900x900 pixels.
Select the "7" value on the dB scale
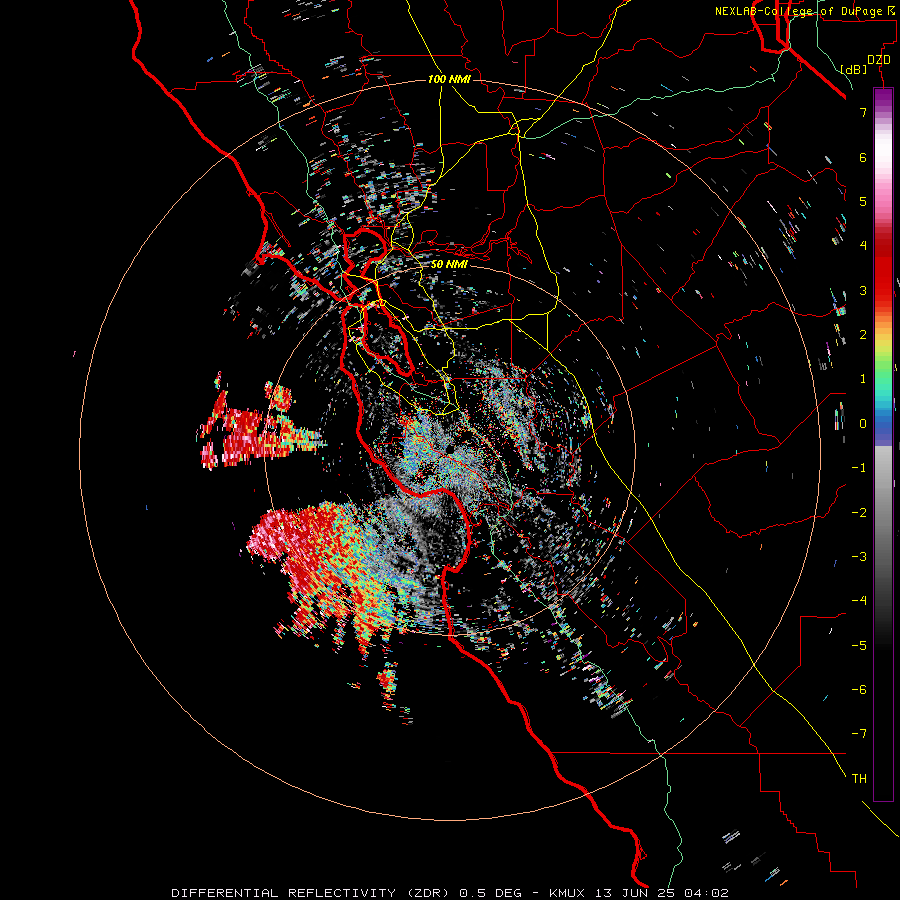click(863, 112)
